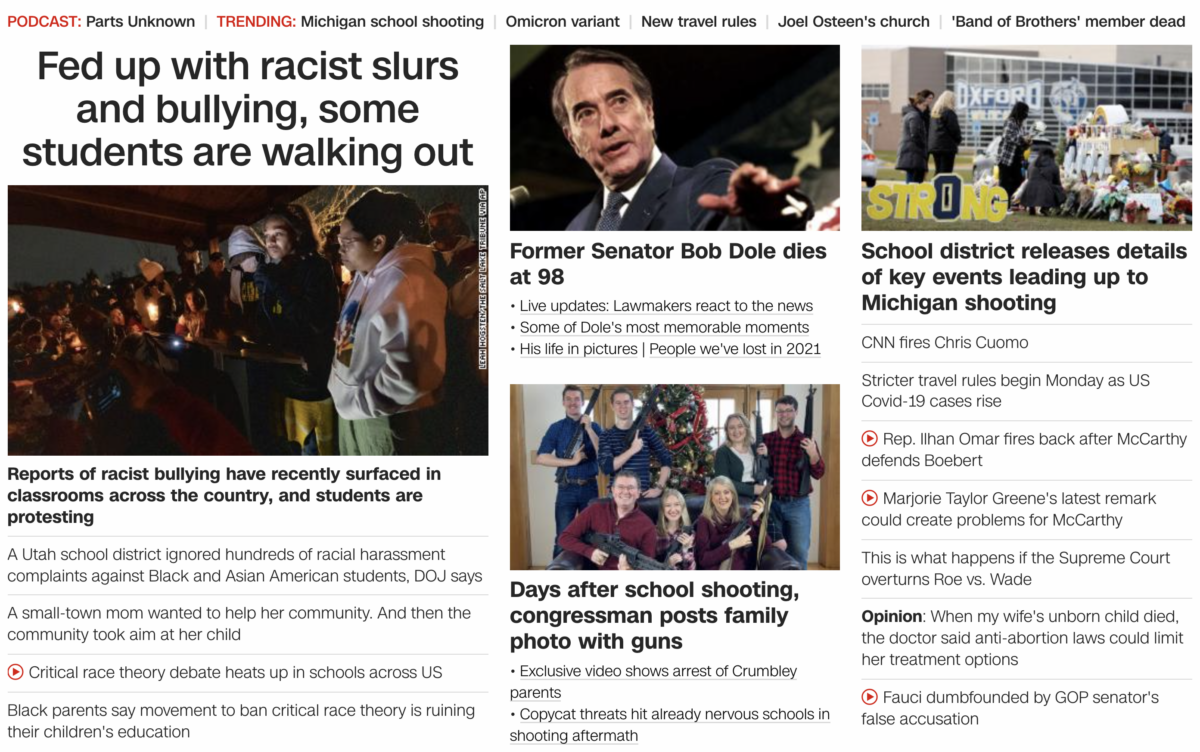Screen dimensions: 1200x752
Task: Open the congressman family photo with guns
Action: tap(675, 477)
